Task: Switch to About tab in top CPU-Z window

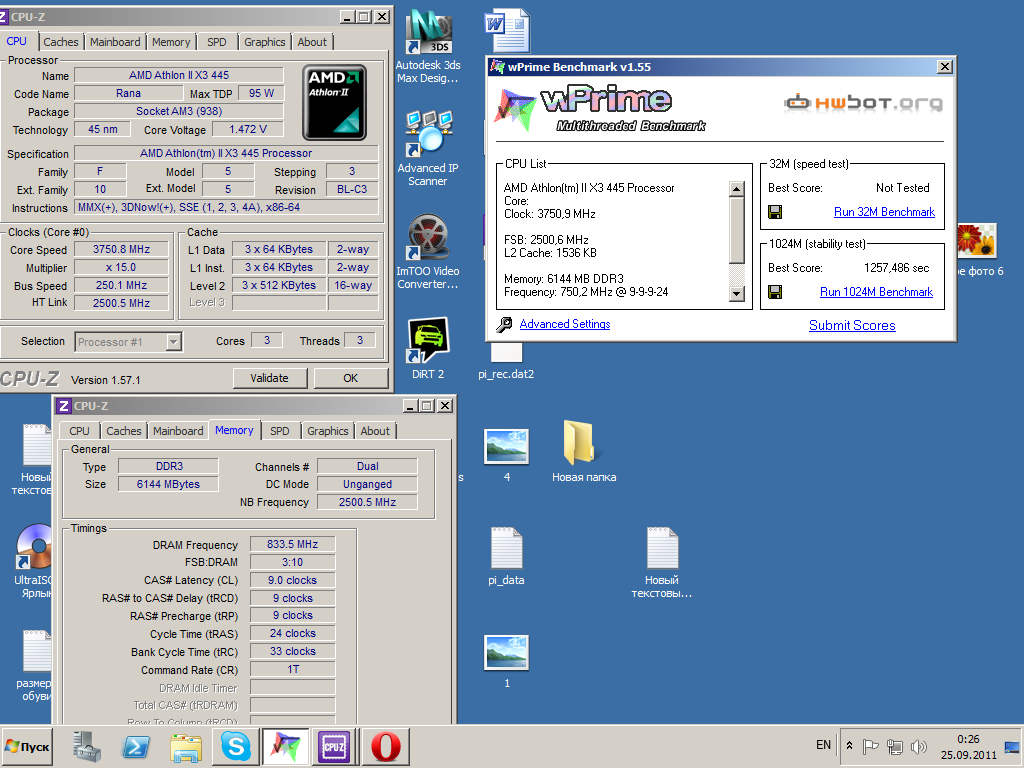Action: click(x=312, y=42)
